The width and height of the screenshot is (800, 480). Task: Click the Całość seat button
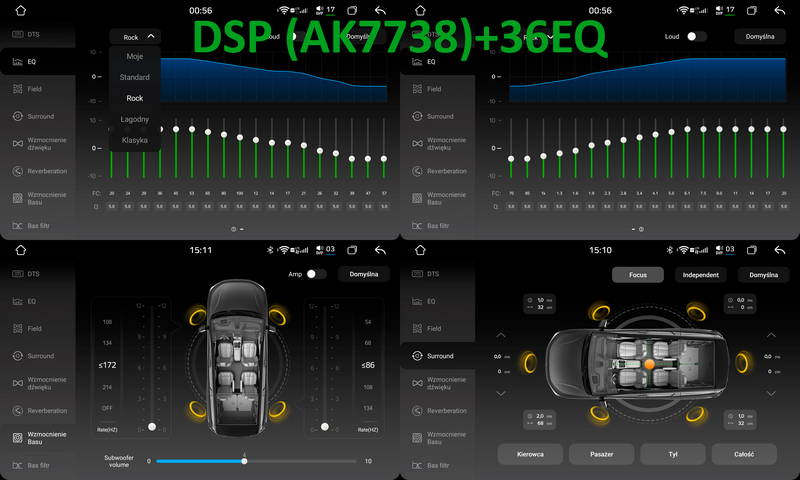tap(744, 454)
